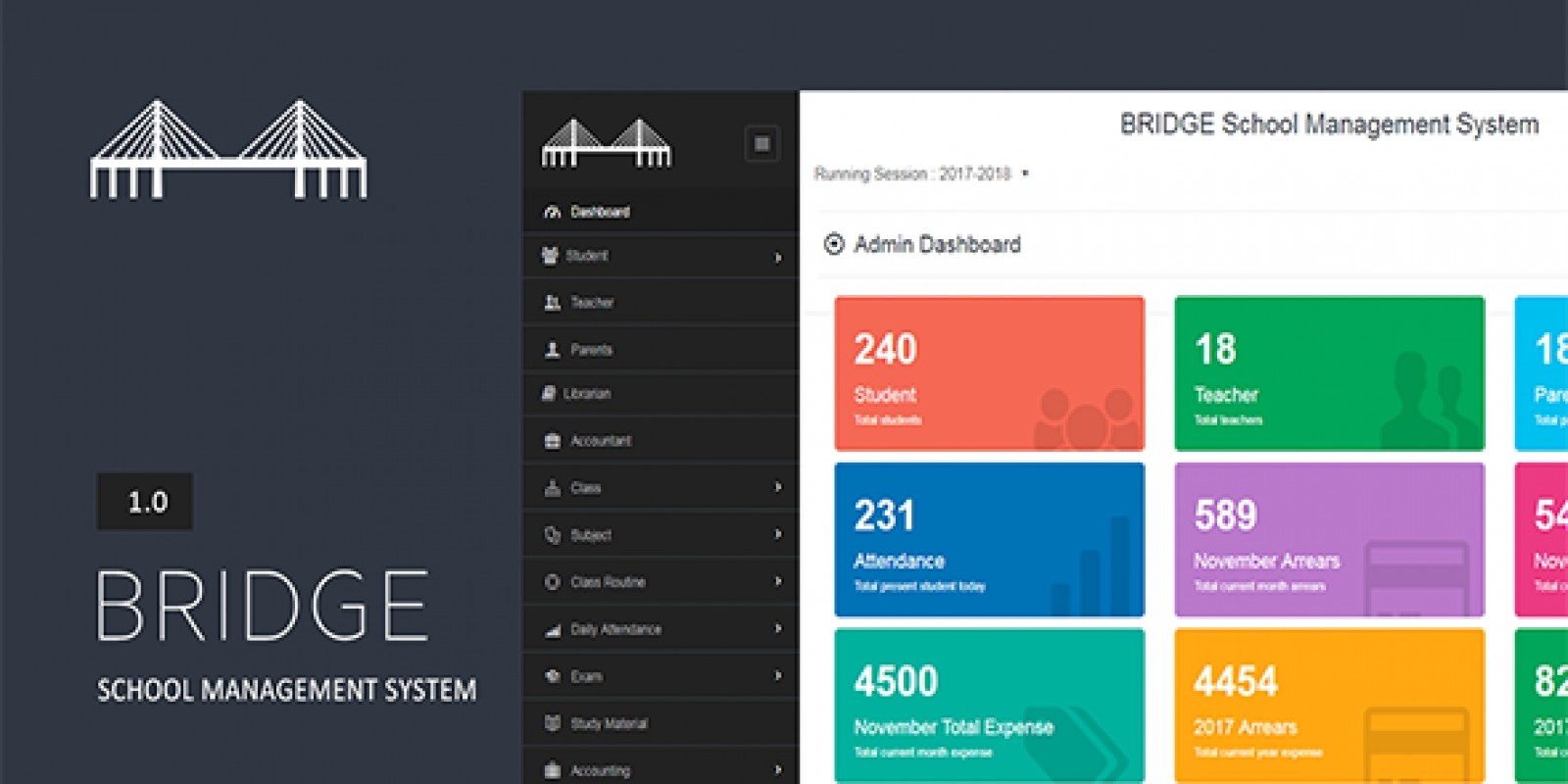Image resolution: width=1568 pixels, height=784 pixels.
Task: Click the 'Total students' caption
Action: (x=888, y=420)
